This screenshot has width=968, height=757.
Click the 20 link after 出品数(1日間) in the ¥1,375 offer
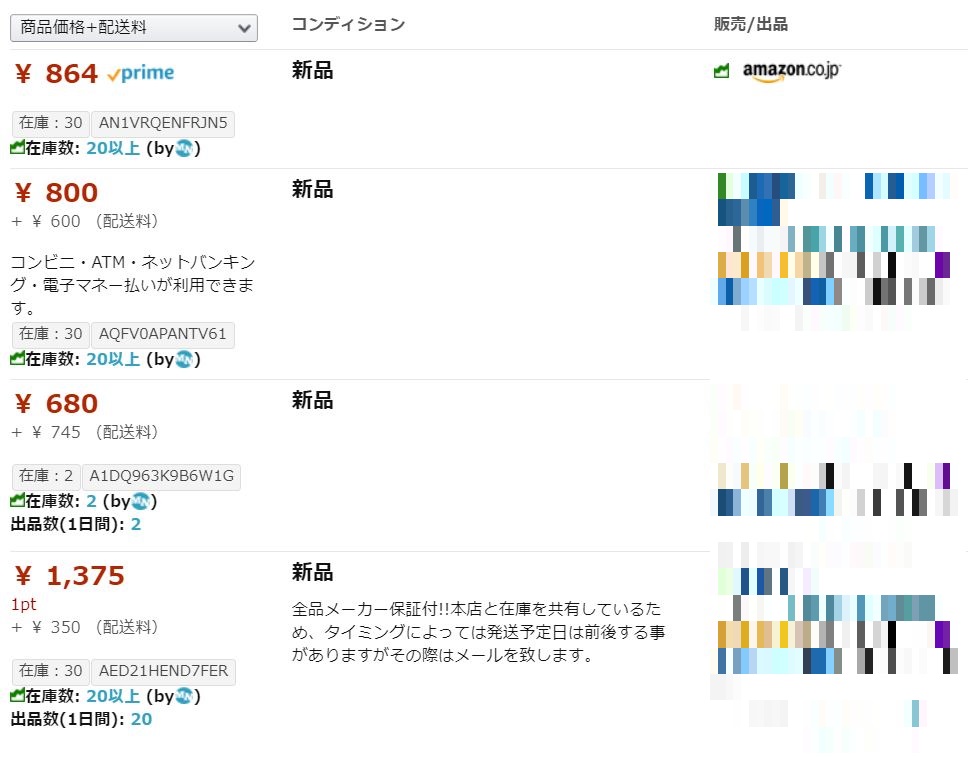click(x=141, y=719)
